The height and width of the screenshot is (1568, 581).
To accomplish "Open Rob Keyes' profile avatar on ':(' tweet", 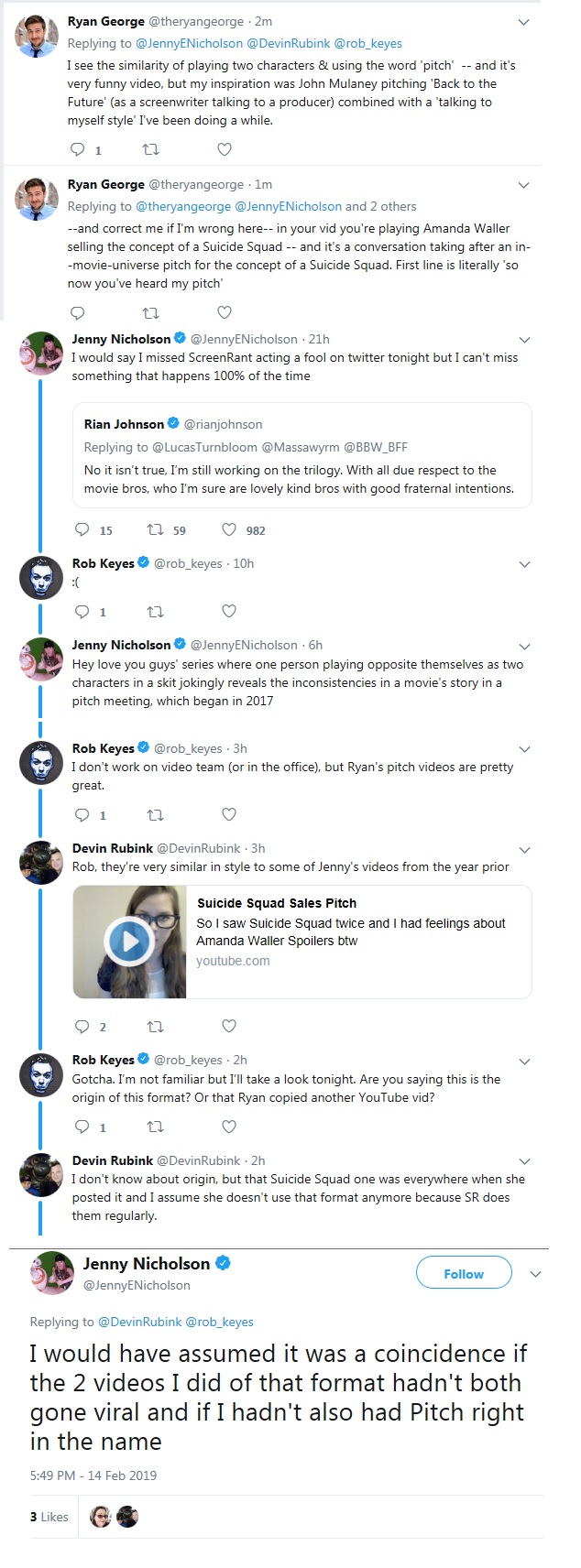I will 41,577.
